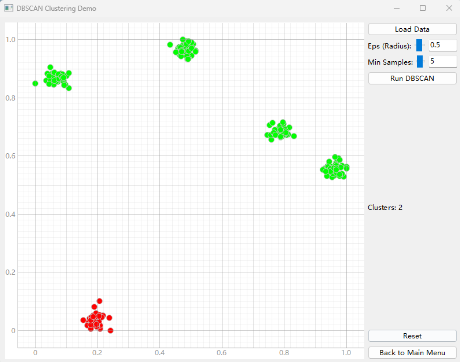
Task: Focus the Min Samples field showing 5
Action: click(x=442, y=61)
